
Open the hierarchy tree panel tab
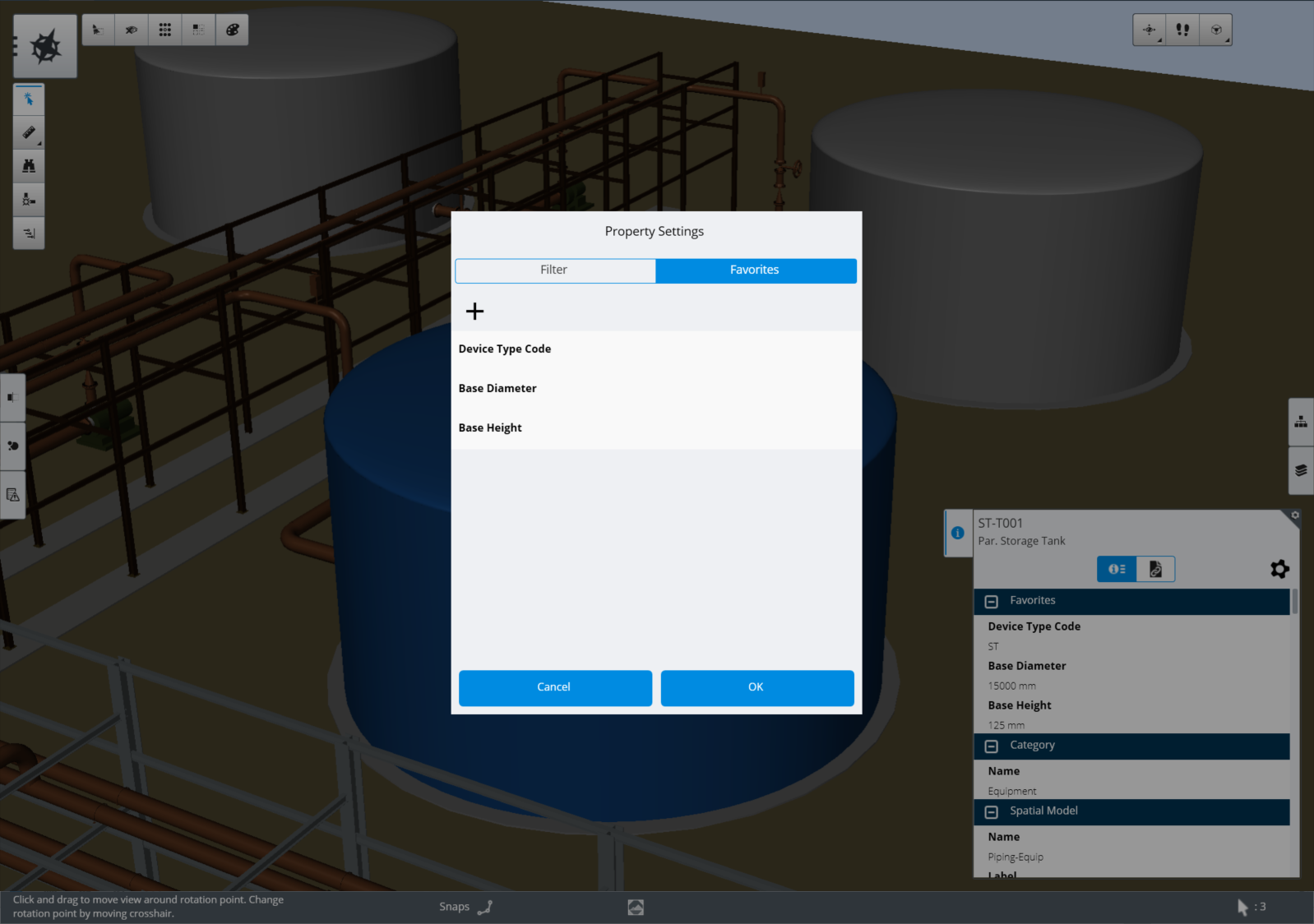1301,422
